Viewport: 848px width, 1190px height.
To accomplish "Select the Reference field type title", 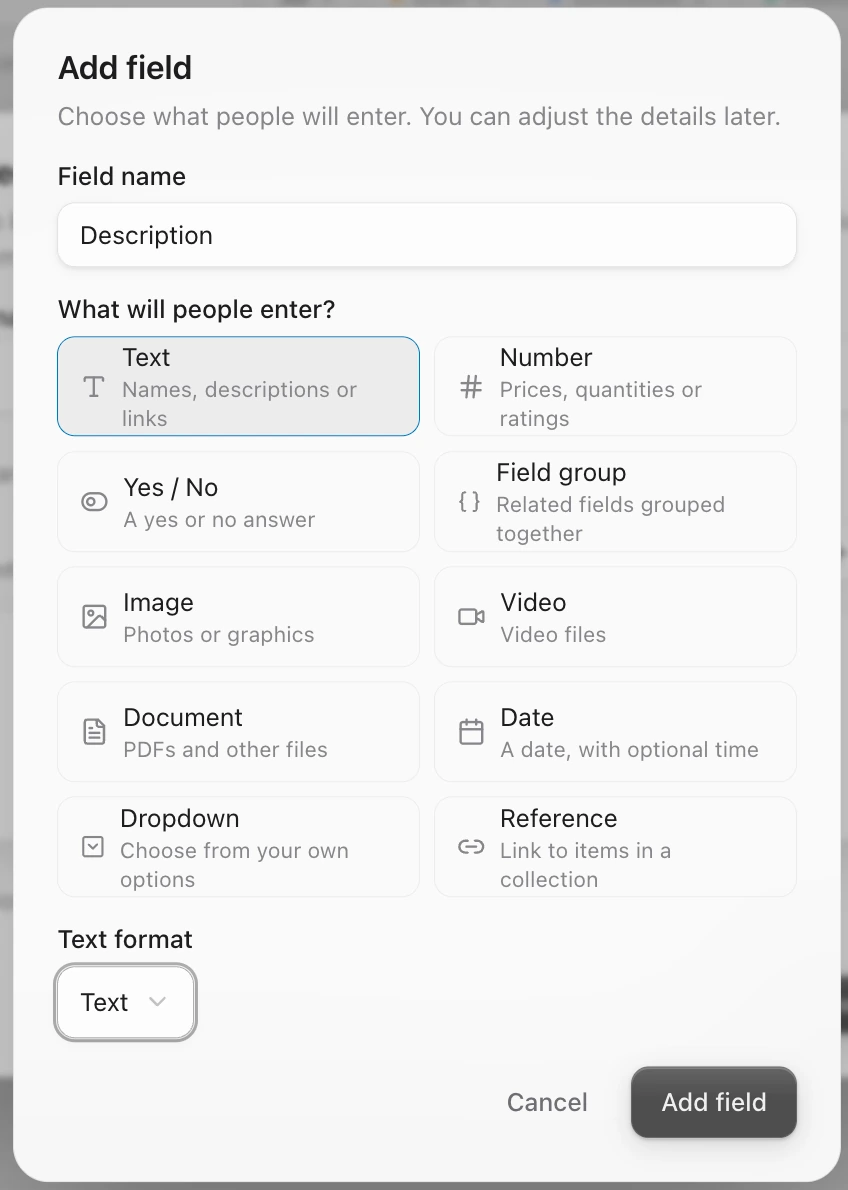I will (x=559, y=818).
